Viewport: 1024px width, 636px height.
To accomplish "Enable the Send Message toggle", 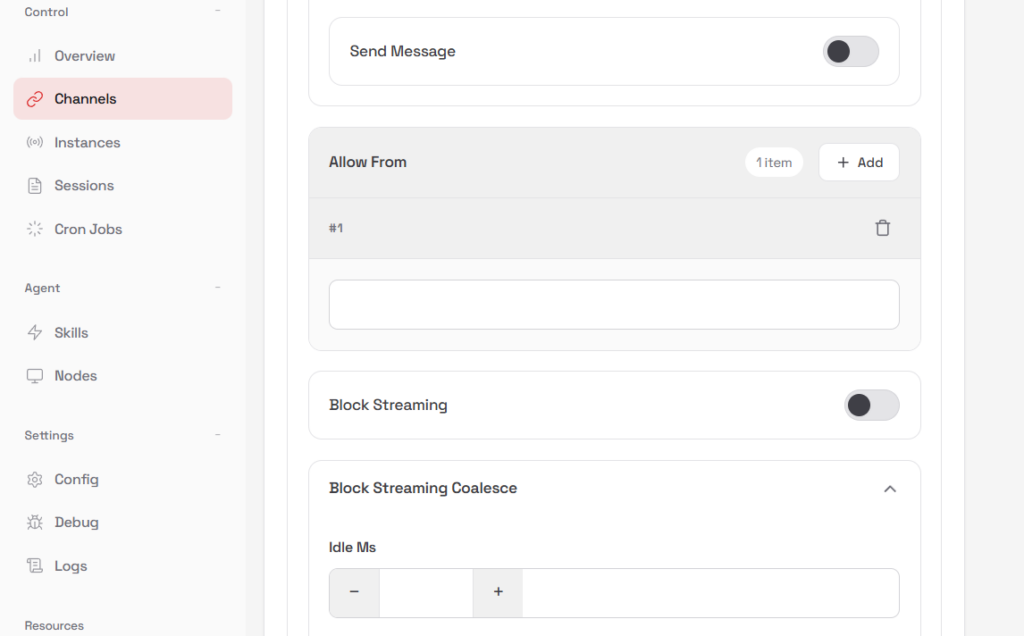I will [850, 52].
